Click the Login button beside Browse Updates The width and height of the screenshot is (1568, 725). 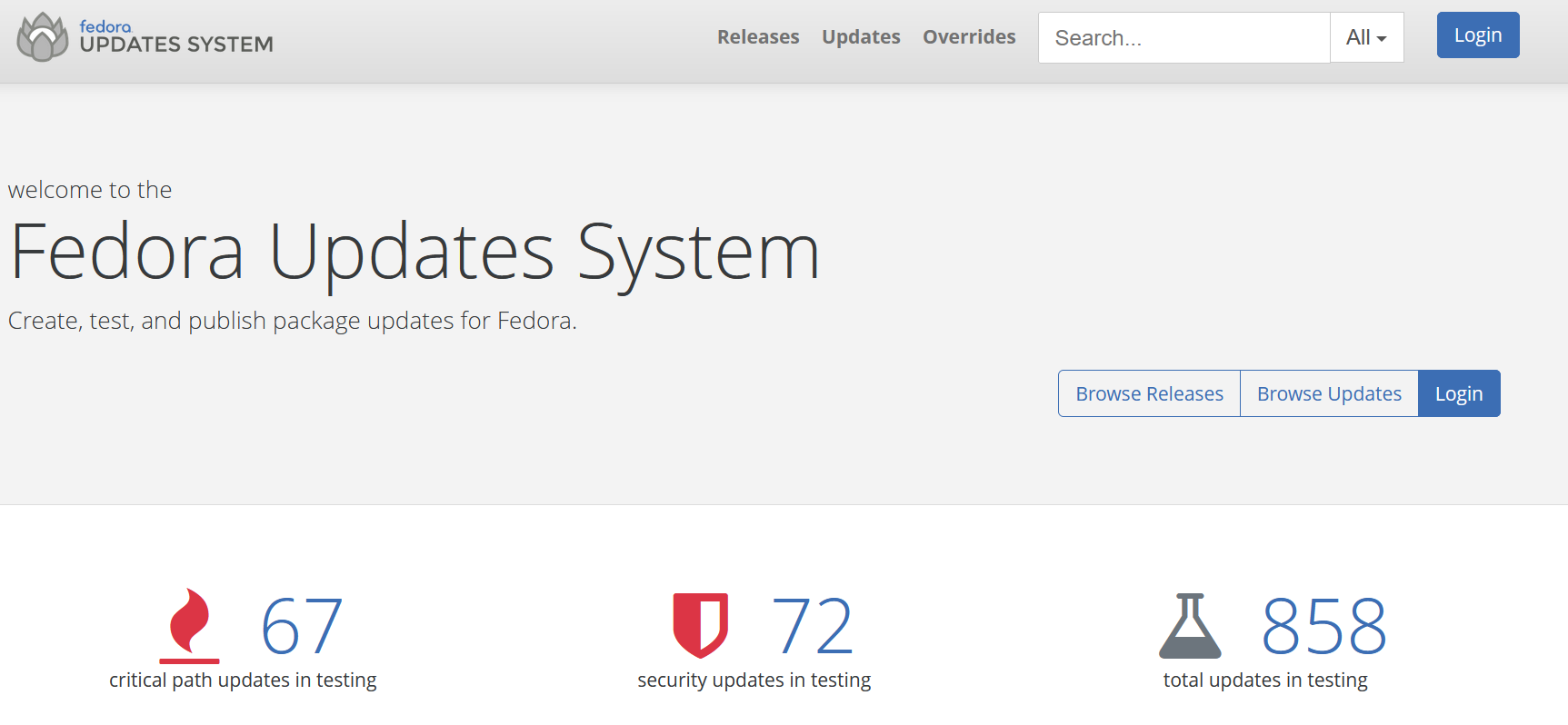click(1459, 393)
